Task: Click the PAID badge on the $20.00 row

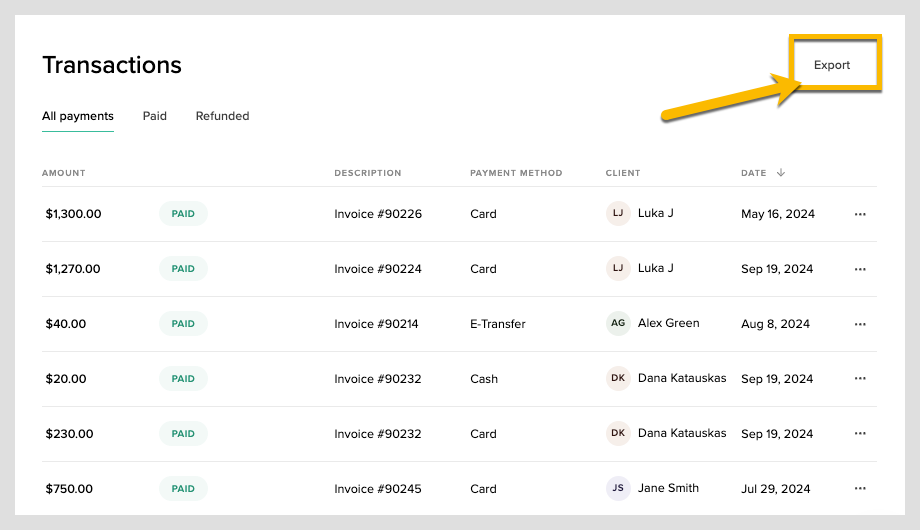Action: pyautogui.click(x=183, y=379)
